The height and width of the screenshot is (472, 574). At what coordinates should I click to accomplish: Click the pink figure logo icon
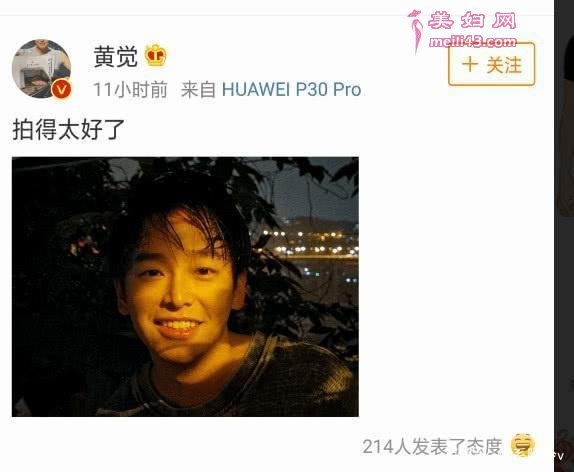[415, 31]
